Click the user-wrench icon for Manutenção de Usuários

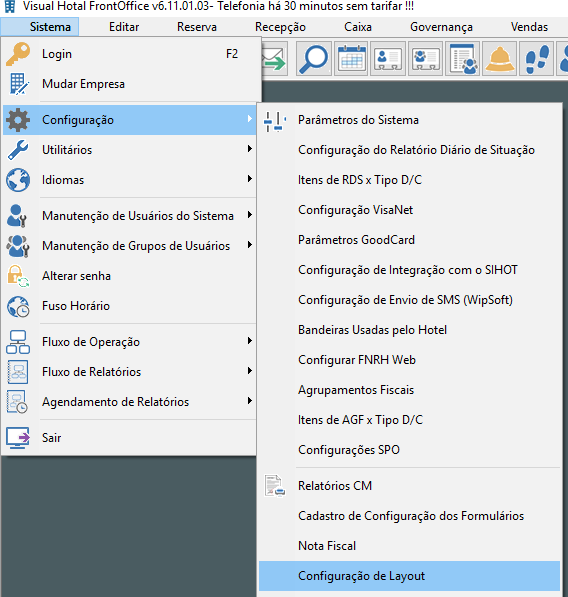pyautogui.click(x=17, y=216)
